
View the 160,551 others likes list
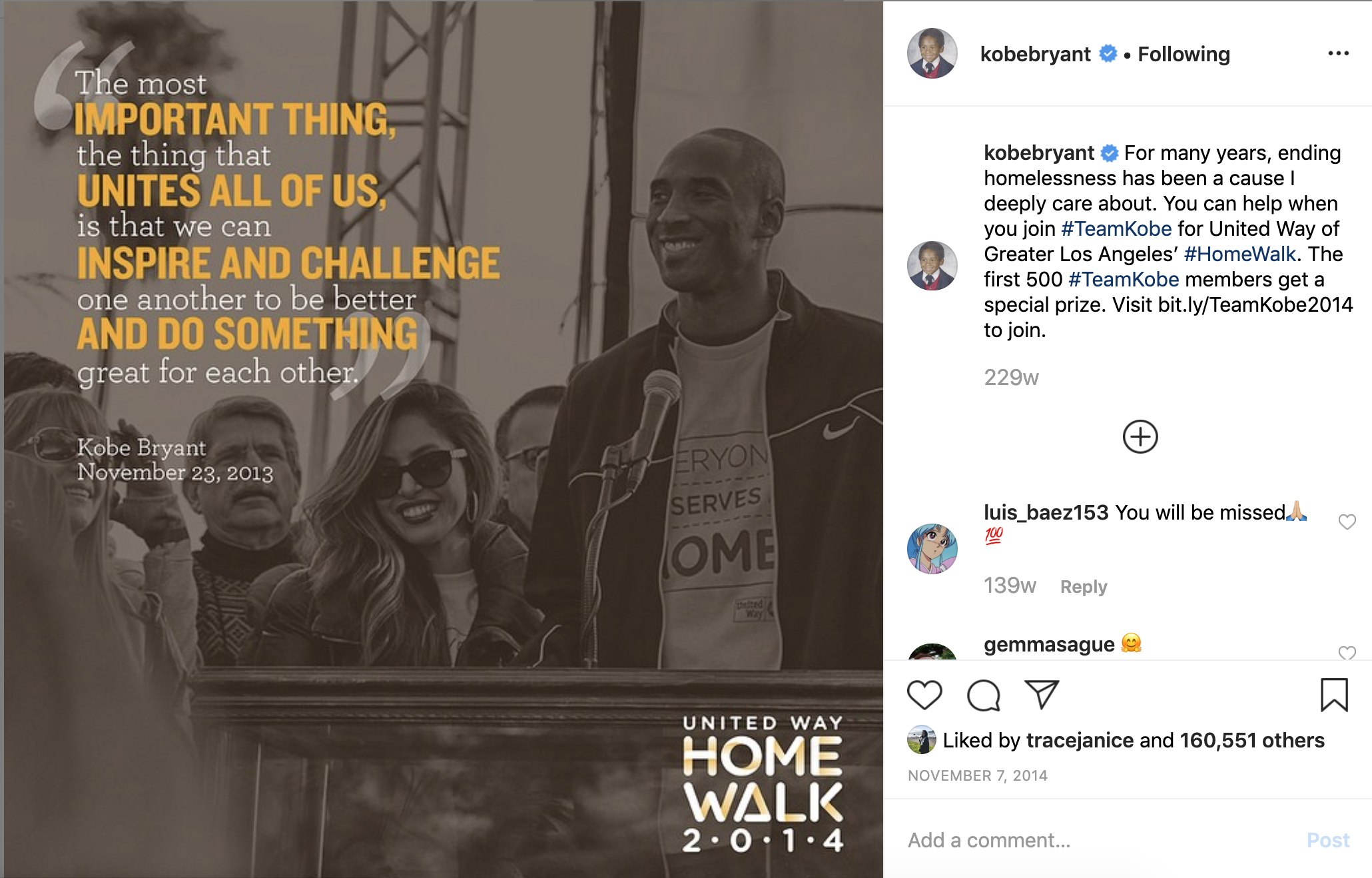click(1252, 740)
